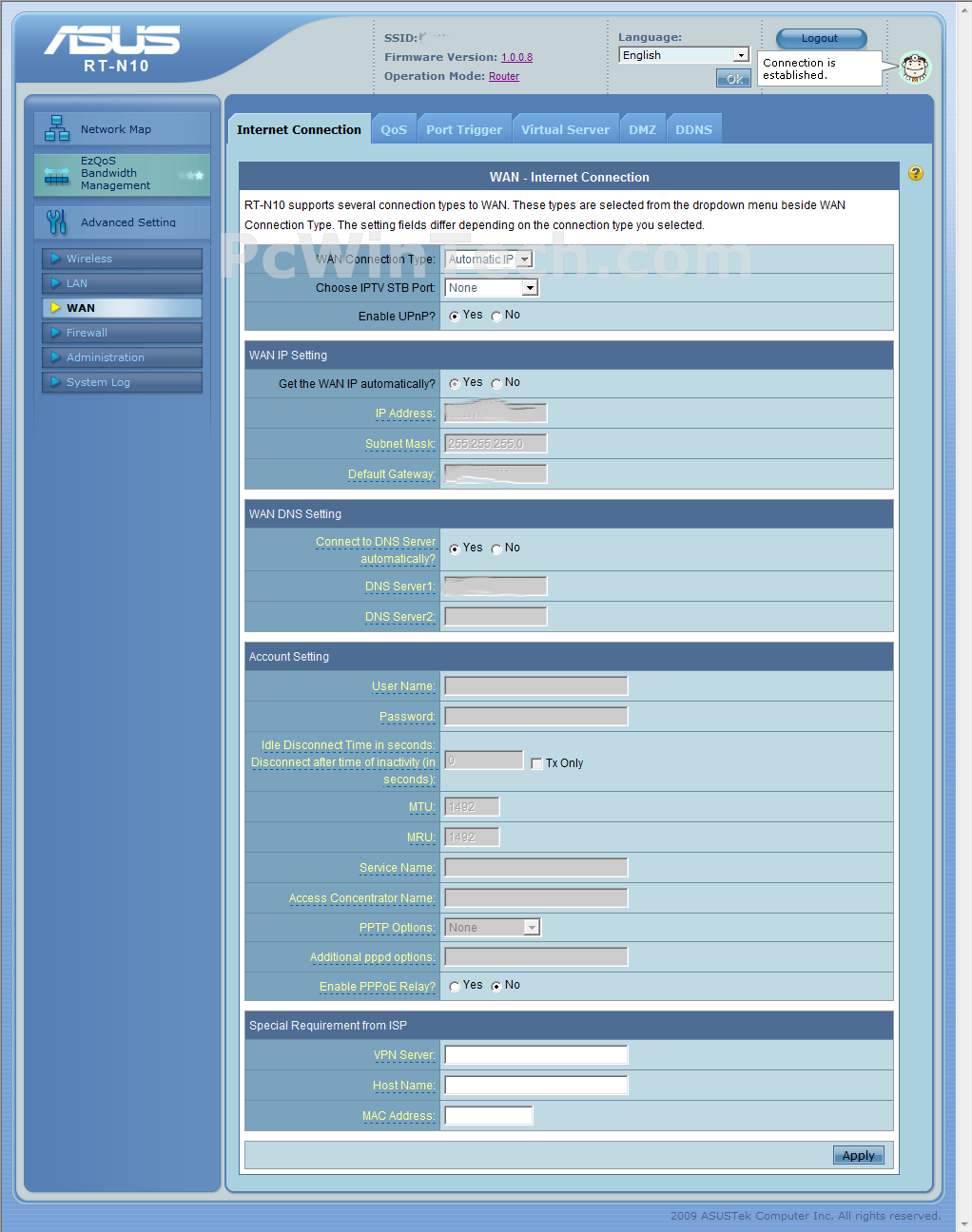972x1232 pixels.
Task: Open the Firewall menu
Action: tap(122, 333)
